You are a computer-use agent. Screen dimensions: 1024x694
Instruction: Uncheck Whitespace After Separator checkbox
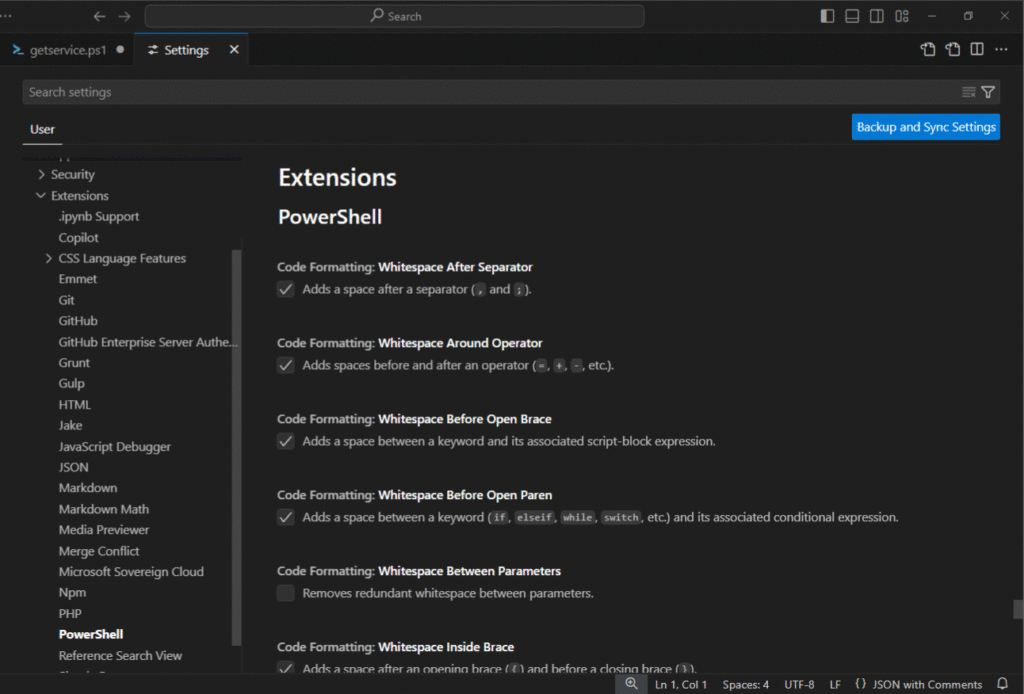point(285,289)
